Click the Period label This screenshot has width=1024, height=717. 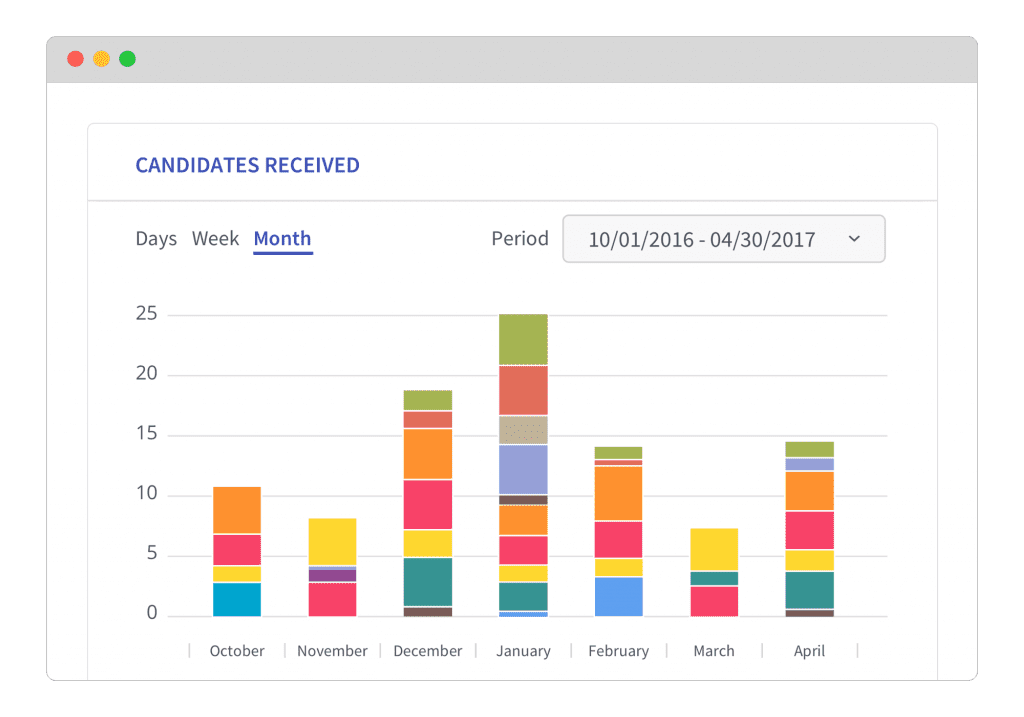519,238
